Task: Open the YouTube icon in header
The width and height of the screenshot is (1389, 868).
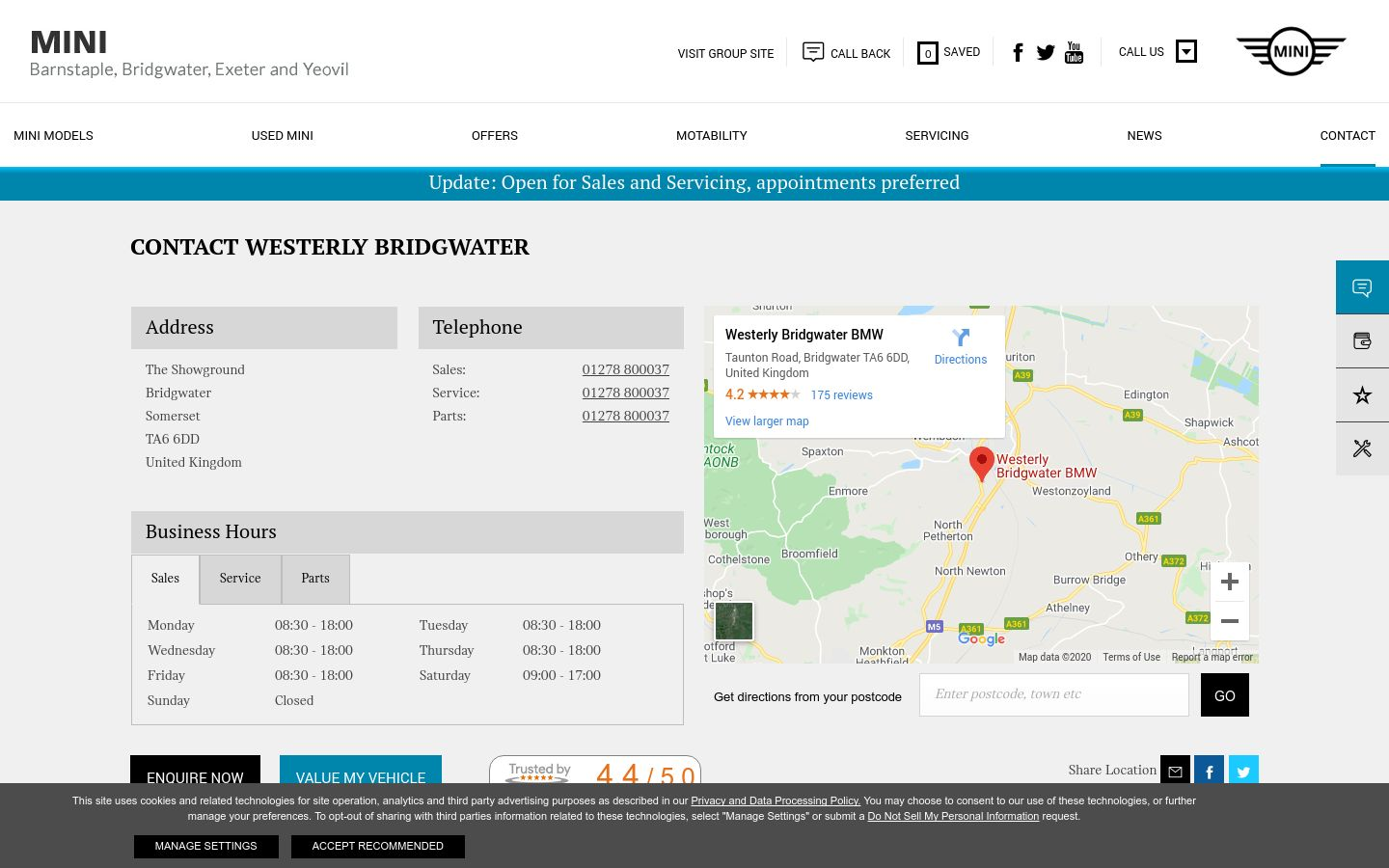Action: (1074, 52)
